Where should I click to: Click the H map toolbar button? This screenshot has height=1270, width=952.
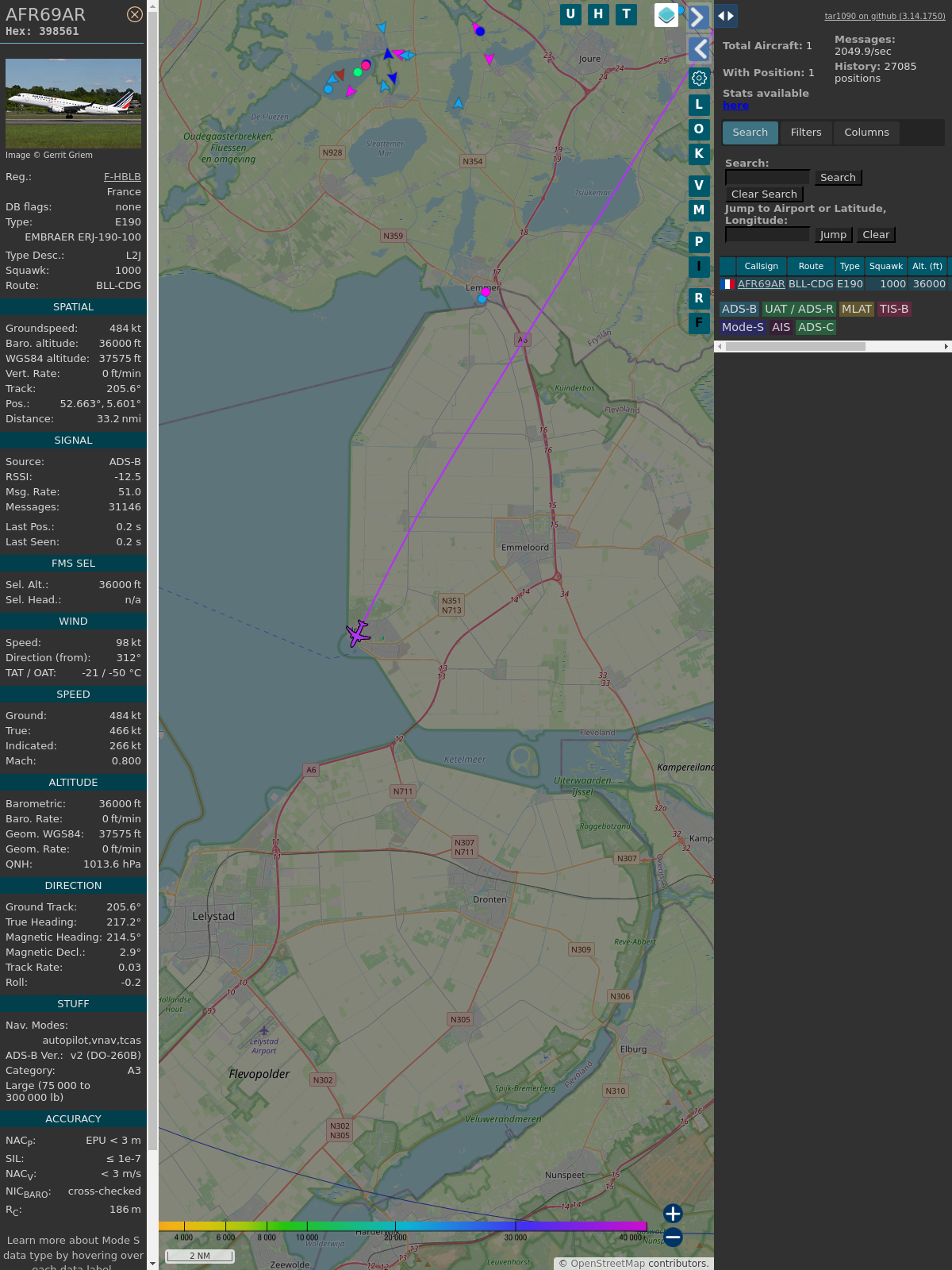tap(598, 14)
